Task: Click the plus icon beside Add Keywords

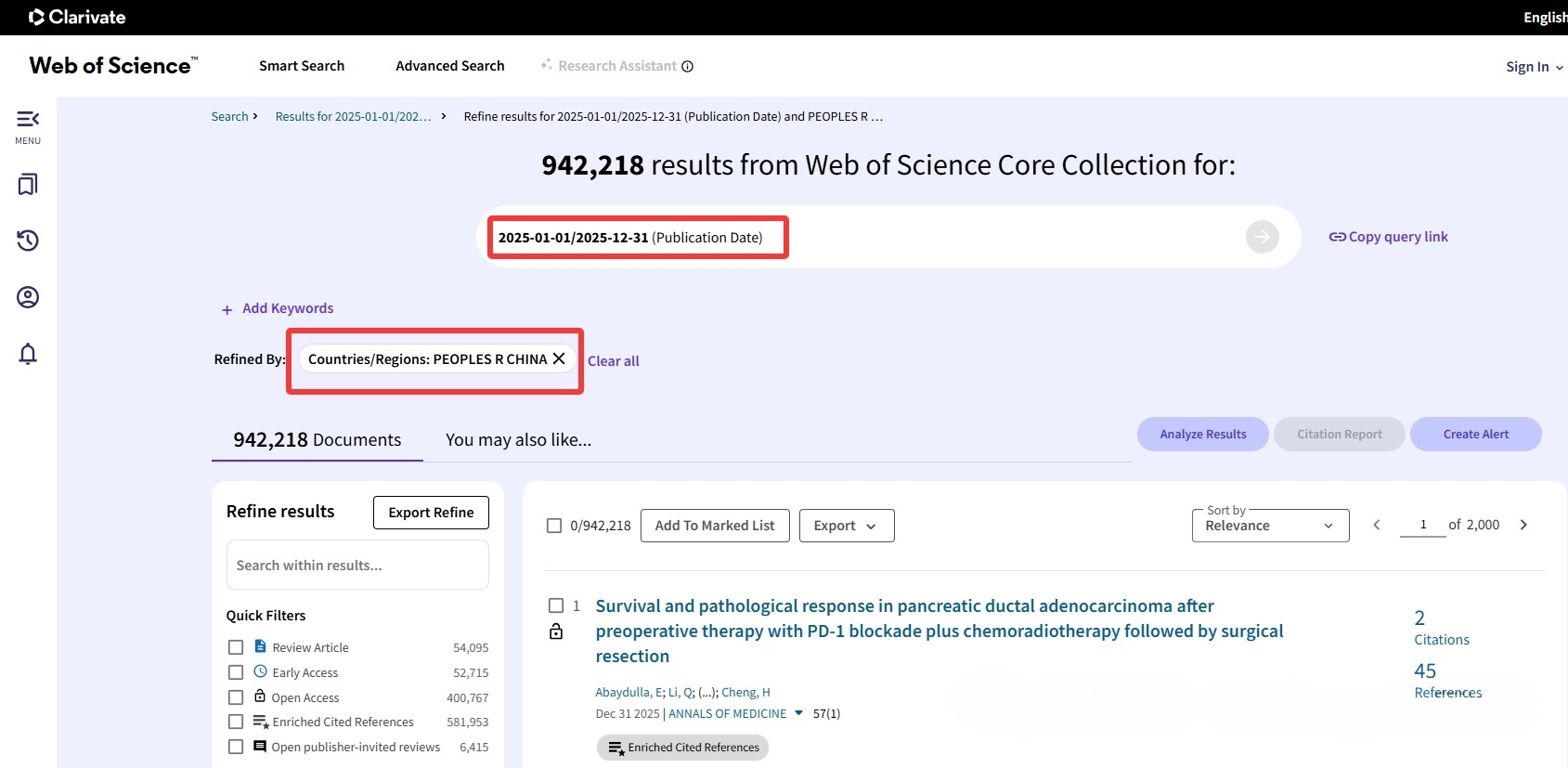Action: (x=227, y=309)
